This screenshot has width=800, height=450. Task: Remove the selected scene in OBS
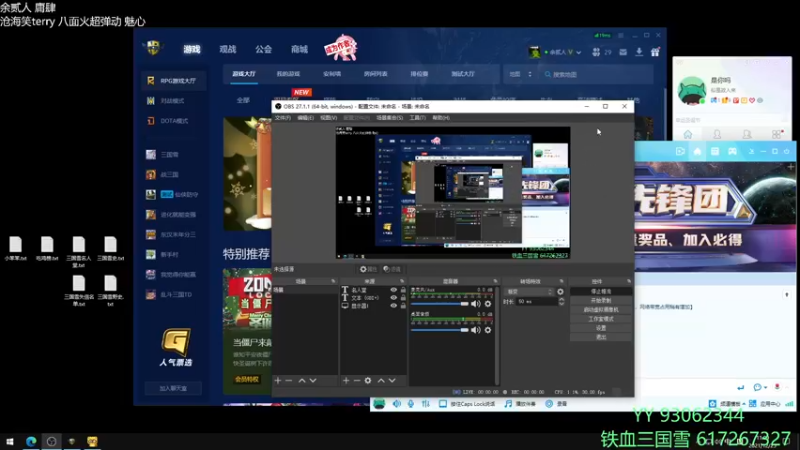(289, 381)
